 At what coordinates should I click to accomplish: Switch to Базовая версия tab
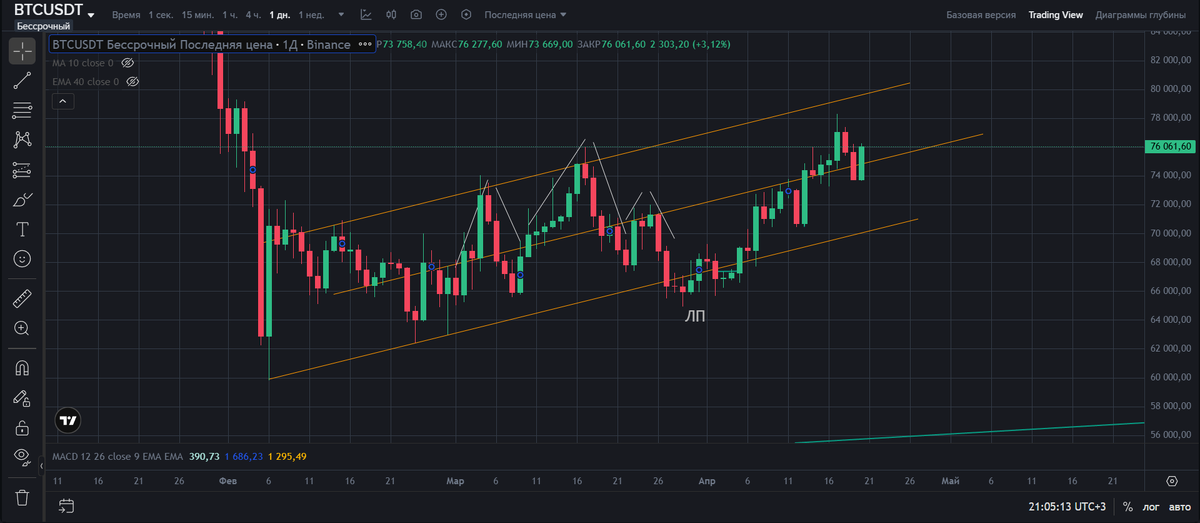[981, 16]
